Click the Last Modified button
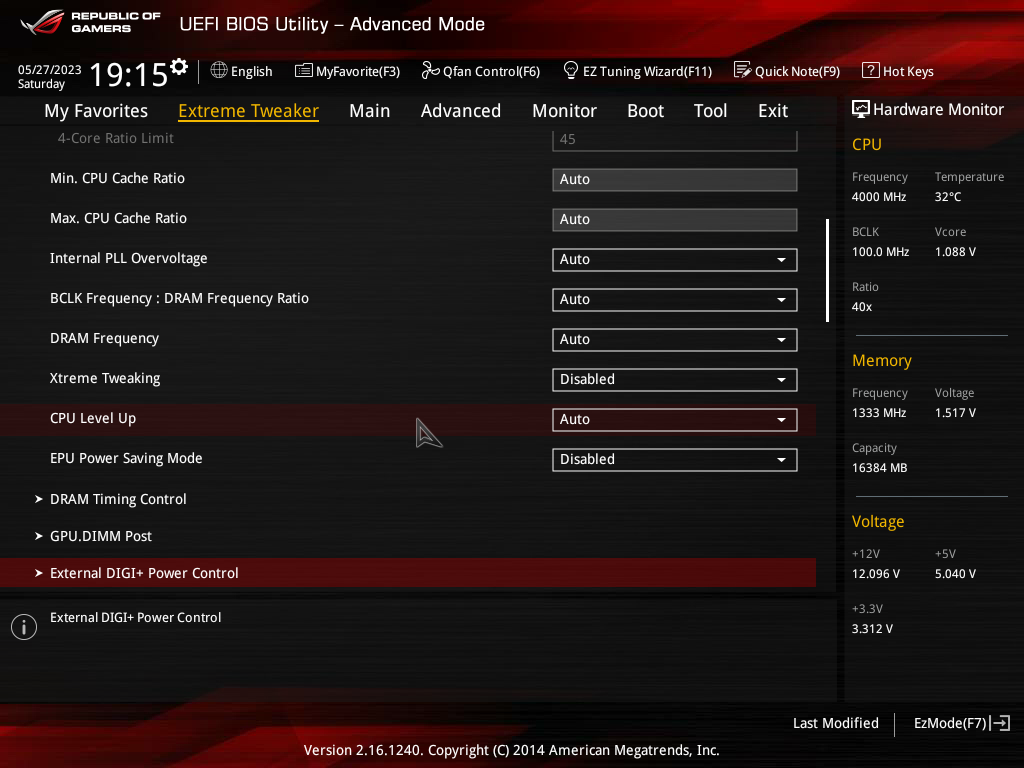This screenshot has width=1024, height=768. click(835, 723)
